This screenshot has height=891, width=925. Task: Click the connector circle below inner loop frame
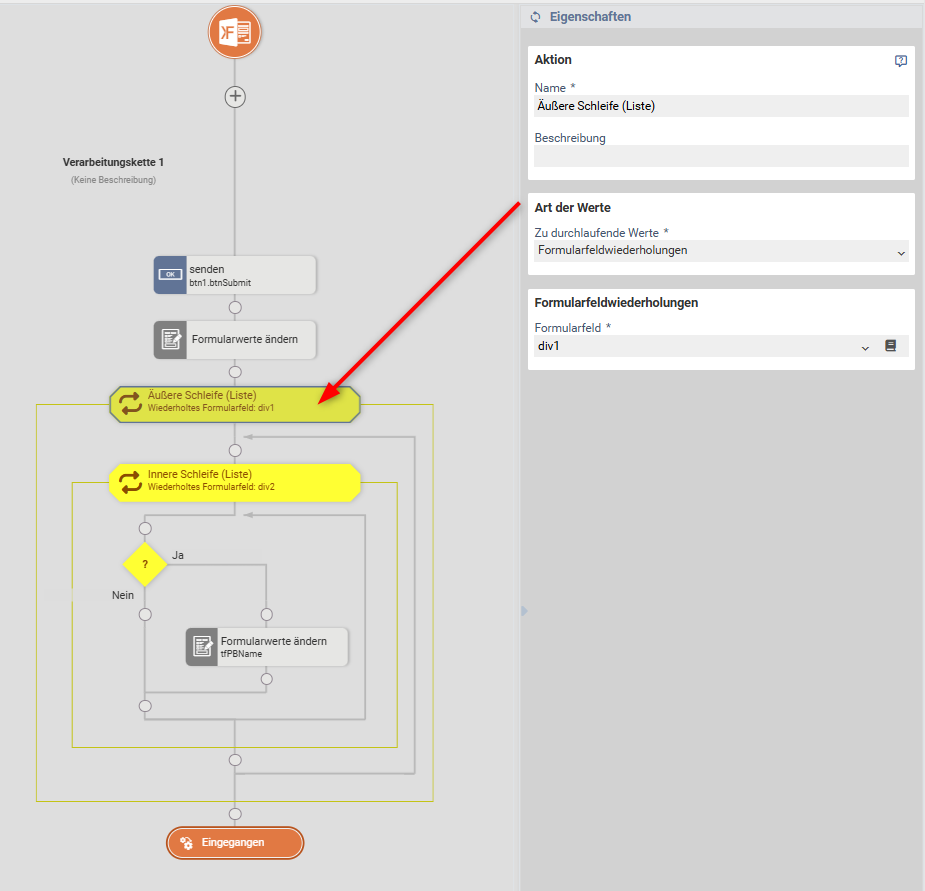tap(235, 760)
